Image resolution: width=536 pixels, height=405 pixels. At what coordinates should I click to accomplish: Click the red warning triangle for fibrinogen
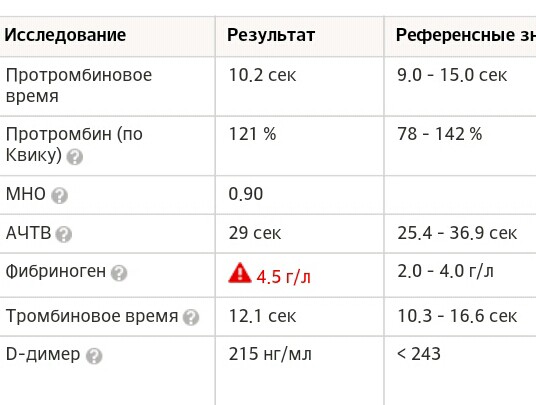tap(240, 273)
